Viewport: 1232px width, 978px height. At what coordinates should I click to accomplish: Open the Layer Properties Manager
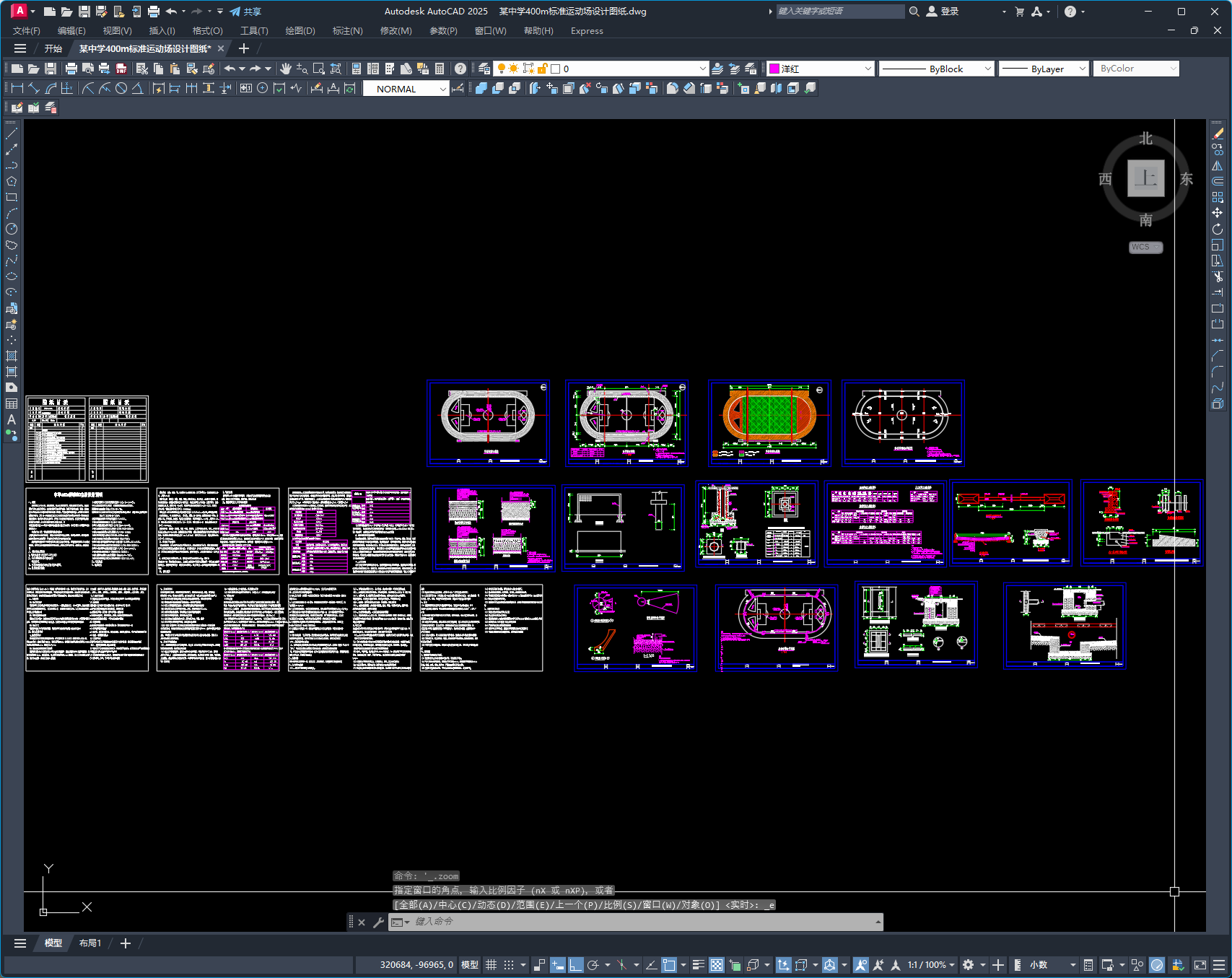pos(484,69)
